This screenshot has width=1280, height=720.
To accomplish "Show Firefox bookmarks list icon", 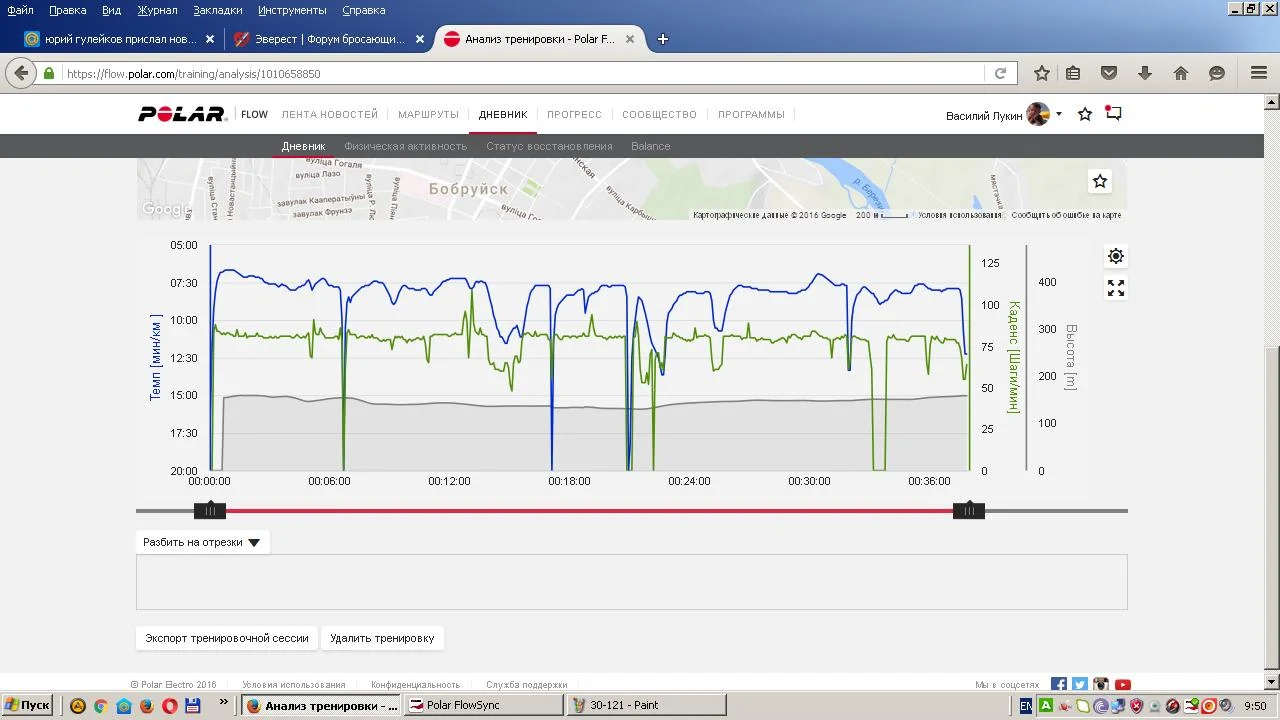I will click(x=1073, y=73).
